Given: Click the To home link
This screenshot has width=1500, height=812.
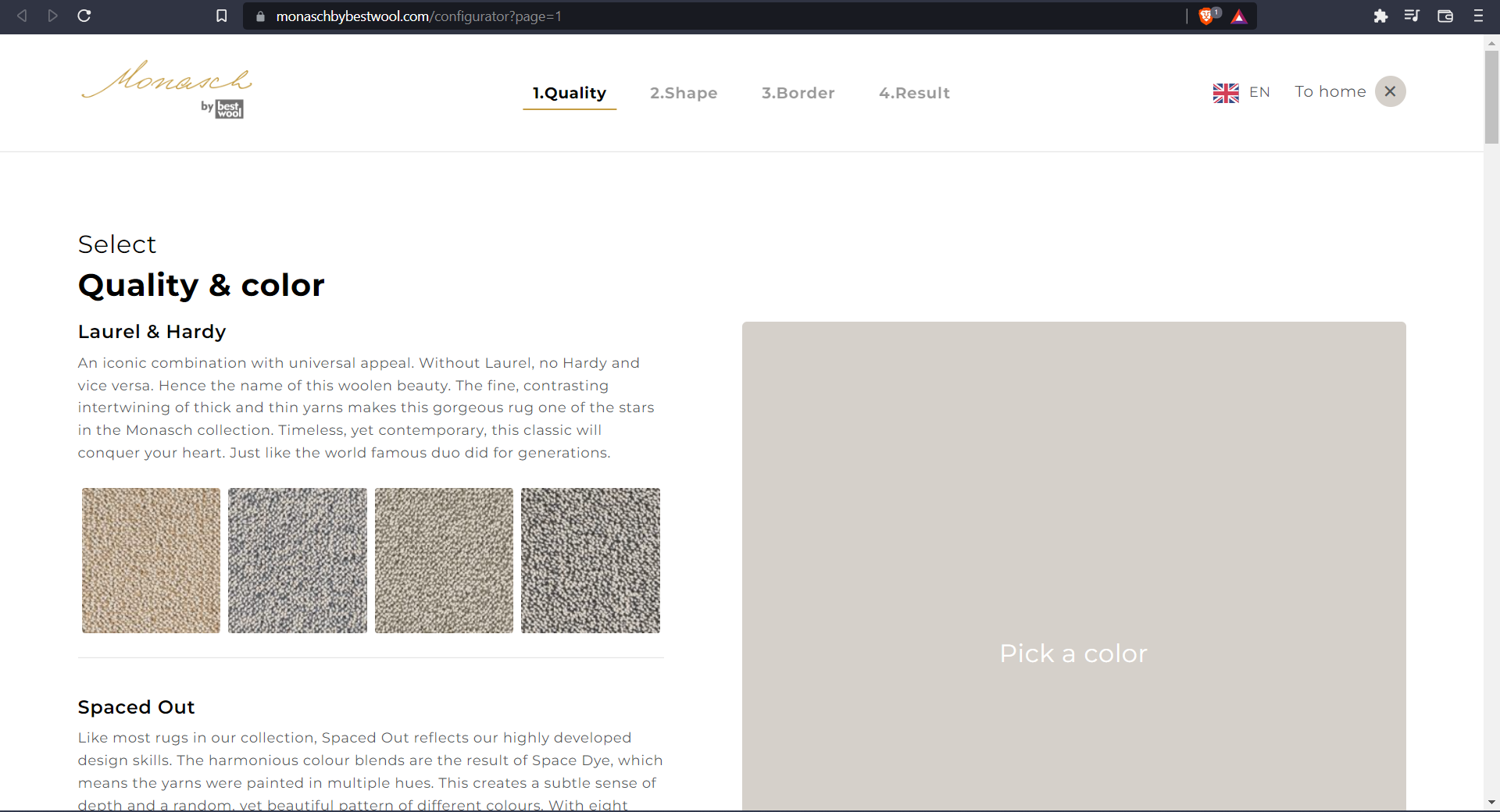Looking at the screenshot, I should (1329, 91).
